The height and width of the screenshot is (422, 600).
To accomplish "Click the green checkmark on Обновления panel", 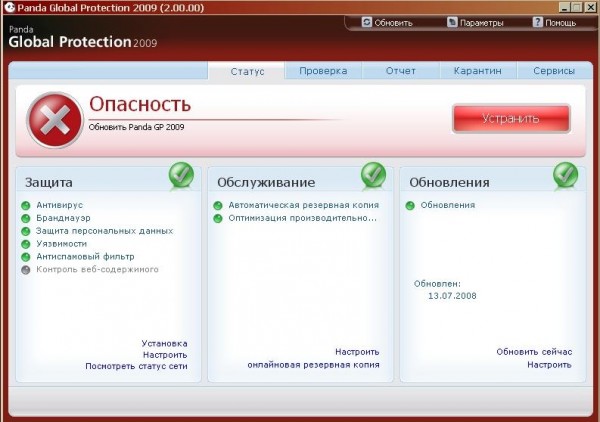I will (x=566, y=175).
